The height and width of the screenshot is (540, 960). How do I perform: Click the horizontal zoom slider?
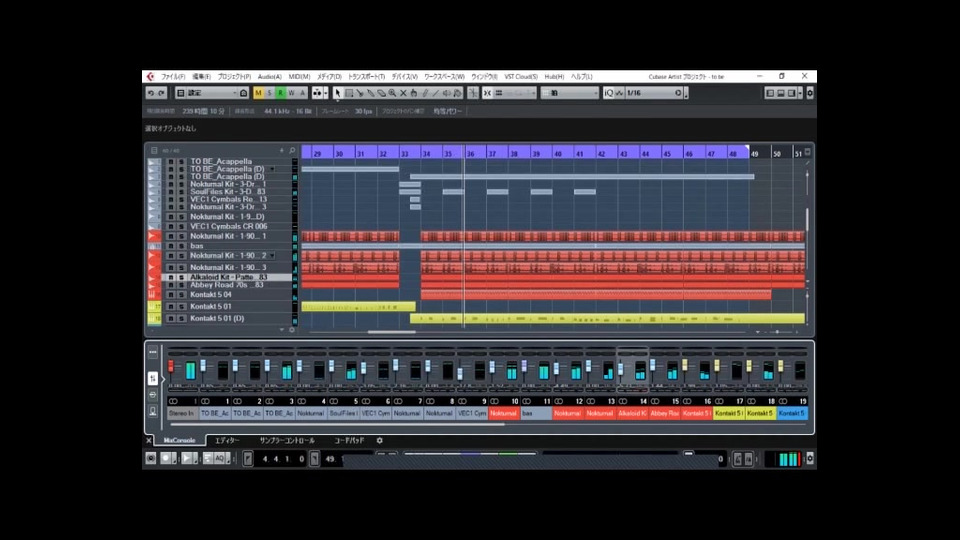(x=778, y=332)
